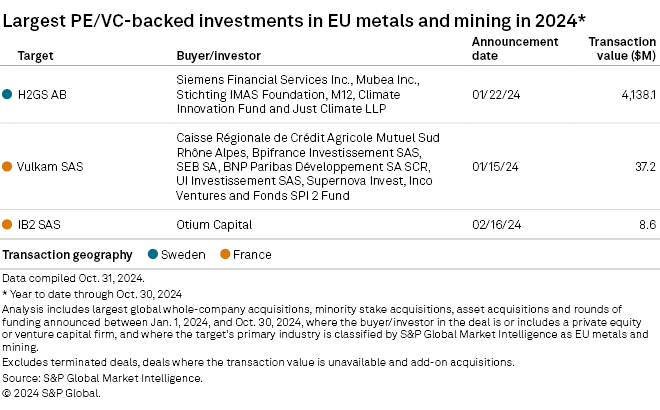Click the 4,138.1 transaction value
The image size is (660, 410).
click(x=636, y=95)
